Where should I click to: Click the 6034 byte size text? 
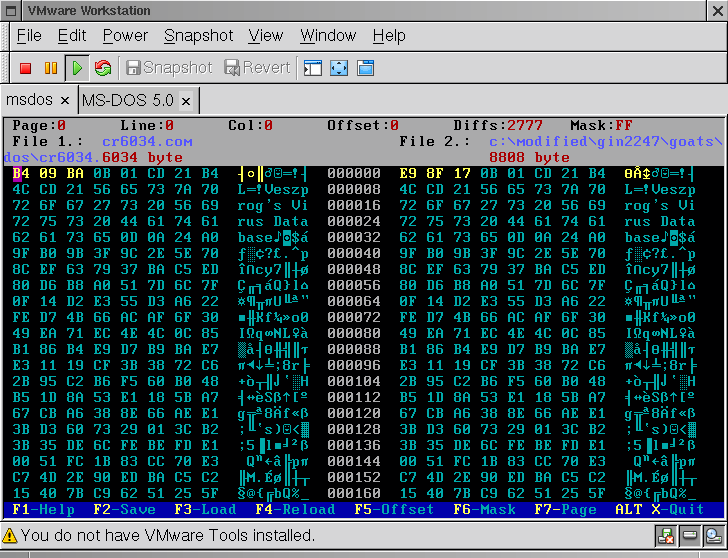[142, 157]
